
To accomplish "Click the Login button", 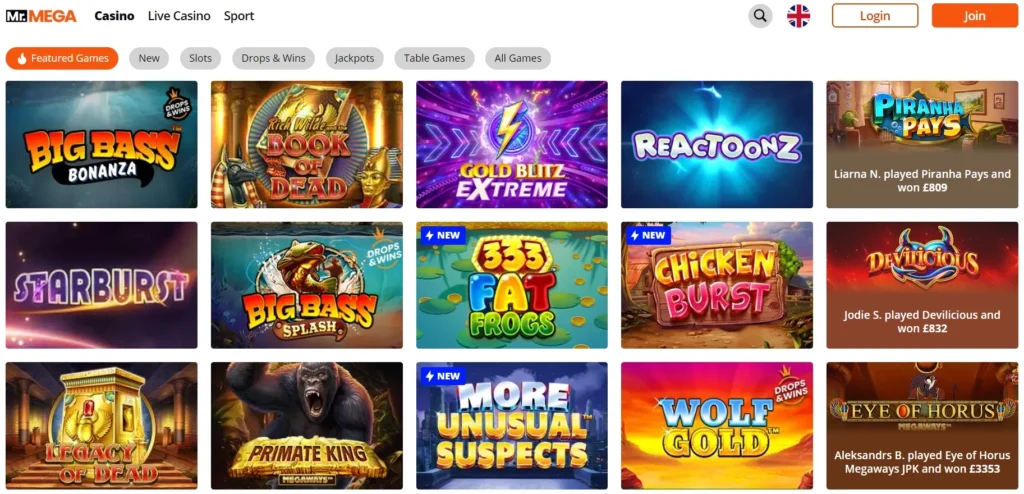I will 875,16.
